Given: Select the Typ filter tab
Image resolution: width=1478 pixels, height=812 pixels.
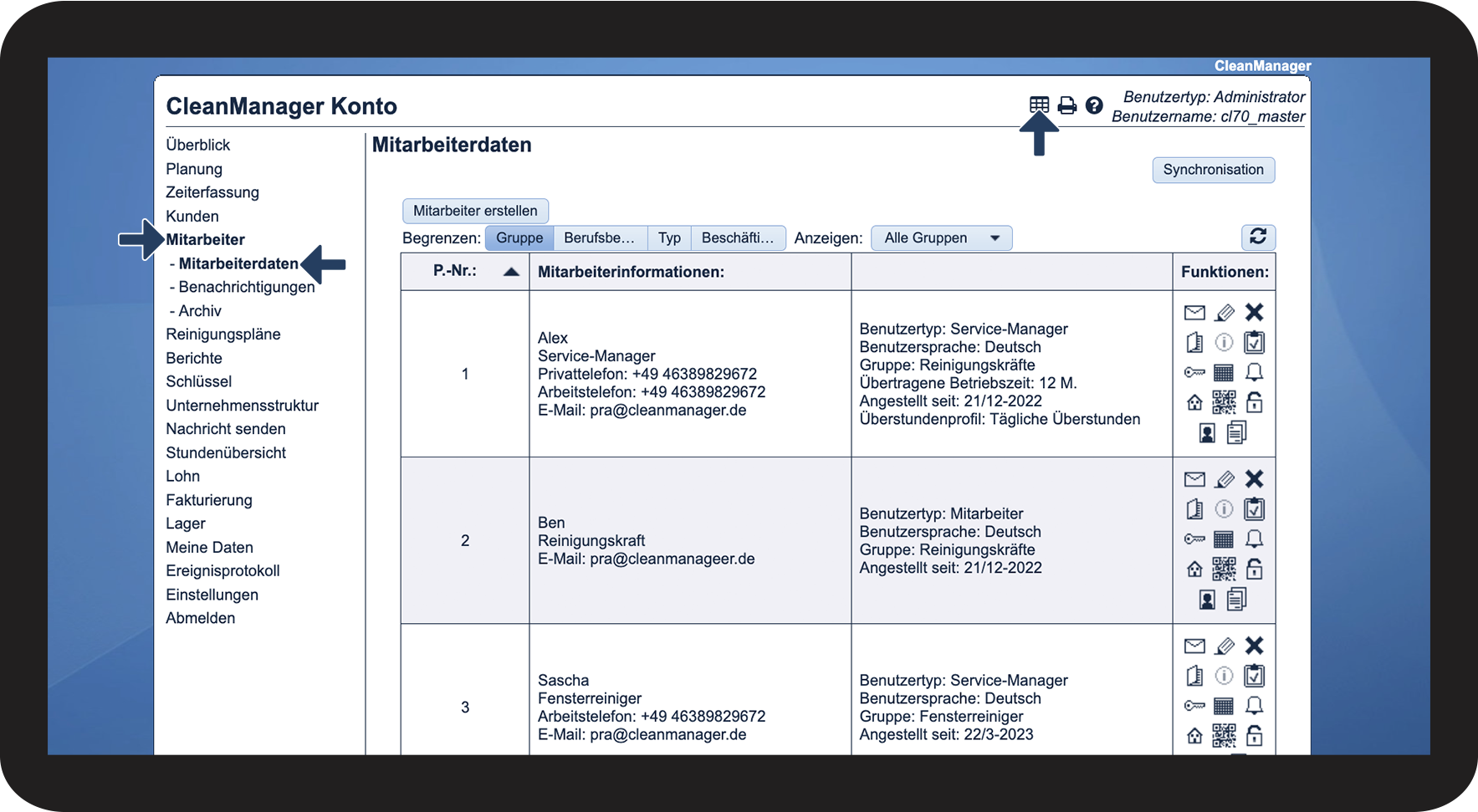Looking at the screenshot, I should tap(669, 238).
